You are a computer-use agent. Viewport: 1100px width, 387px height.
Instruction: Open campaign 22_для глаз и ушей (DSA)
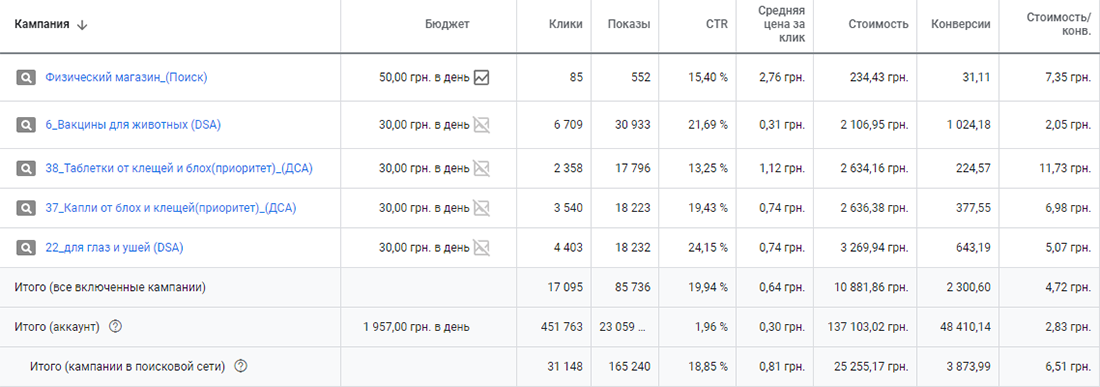(x=114, y=247)
